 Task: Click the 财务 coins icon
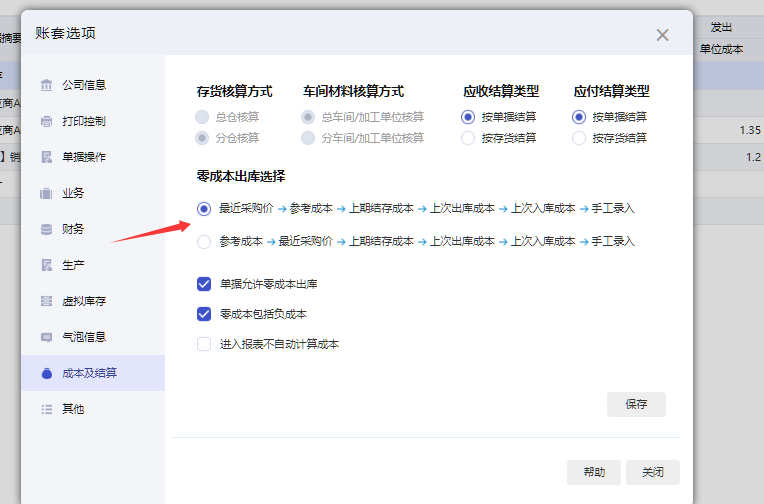46,229
